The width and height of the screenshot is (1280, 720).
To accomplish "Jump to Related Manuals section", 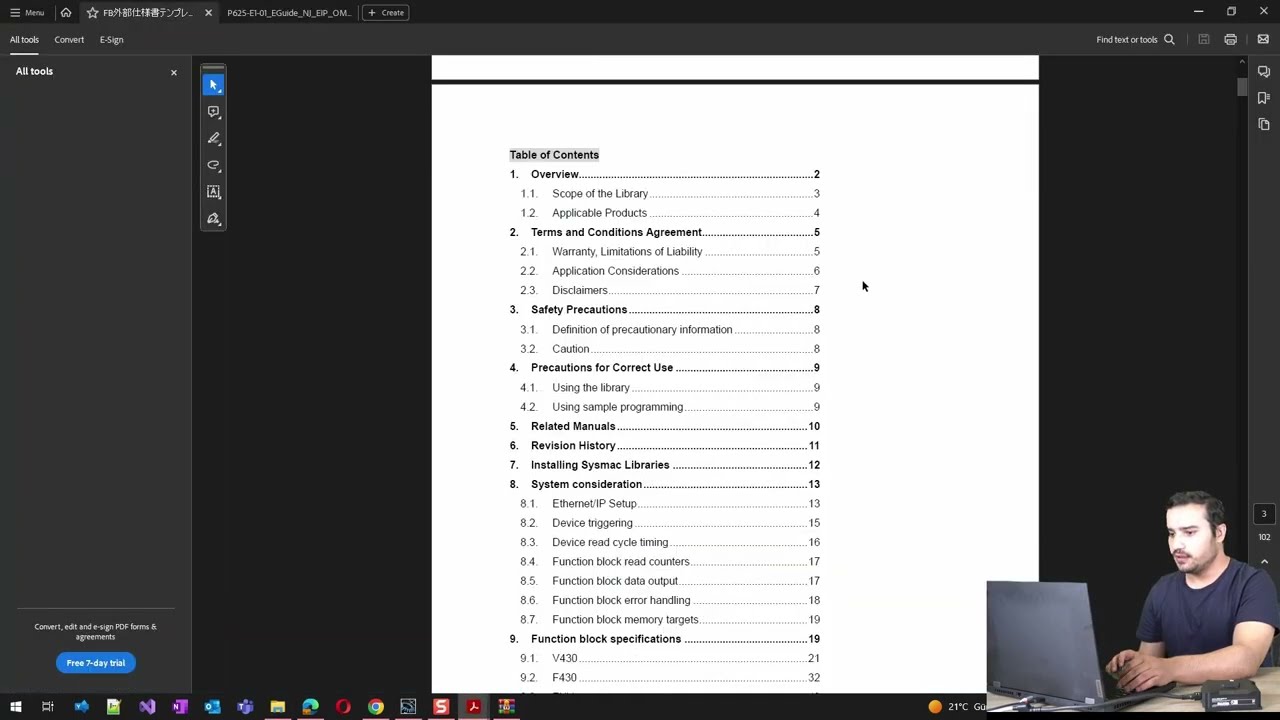I will point(664,426).
